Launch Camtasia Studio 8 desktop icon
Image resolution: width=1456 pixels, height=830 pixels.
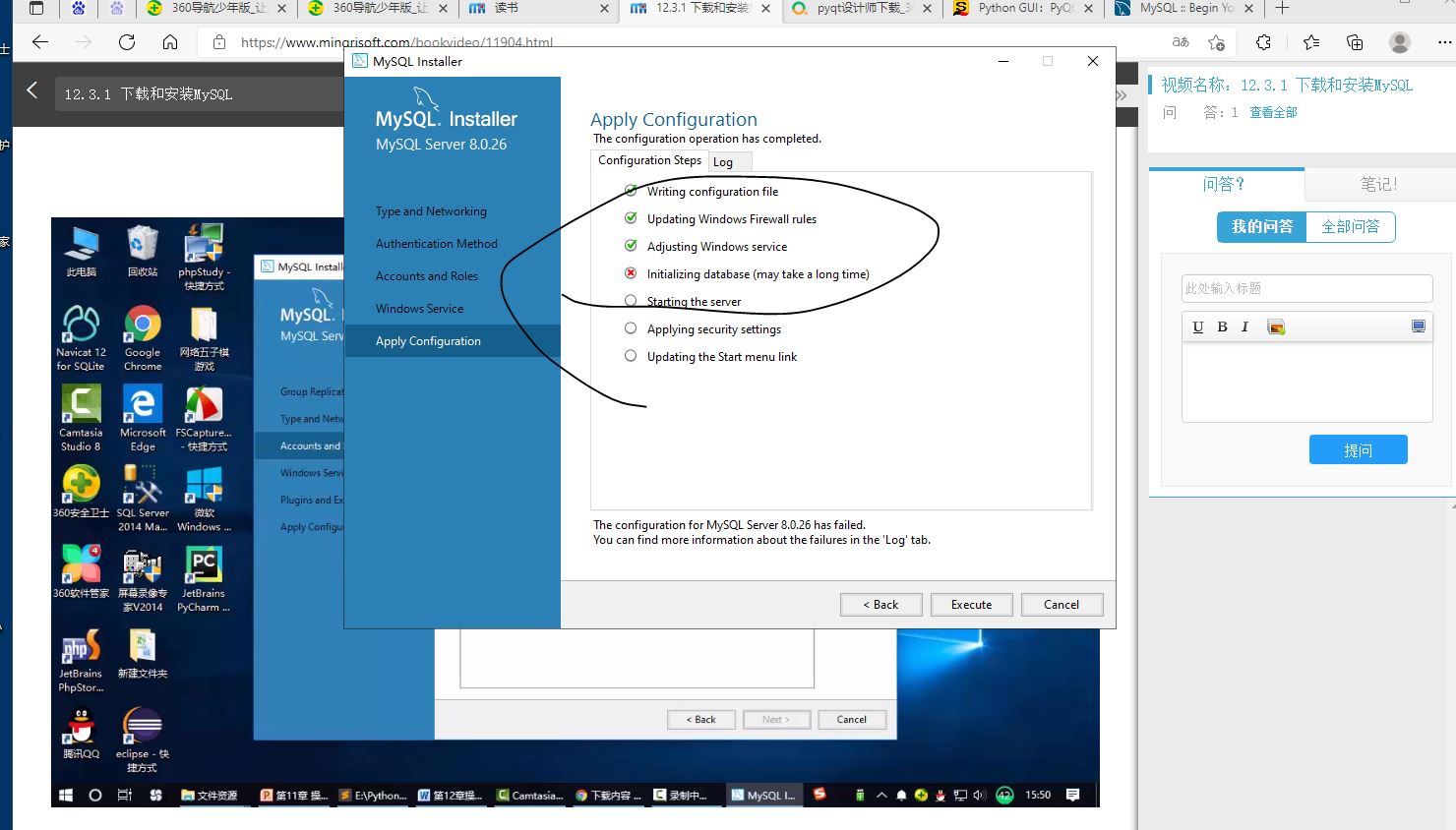point(81,418)
